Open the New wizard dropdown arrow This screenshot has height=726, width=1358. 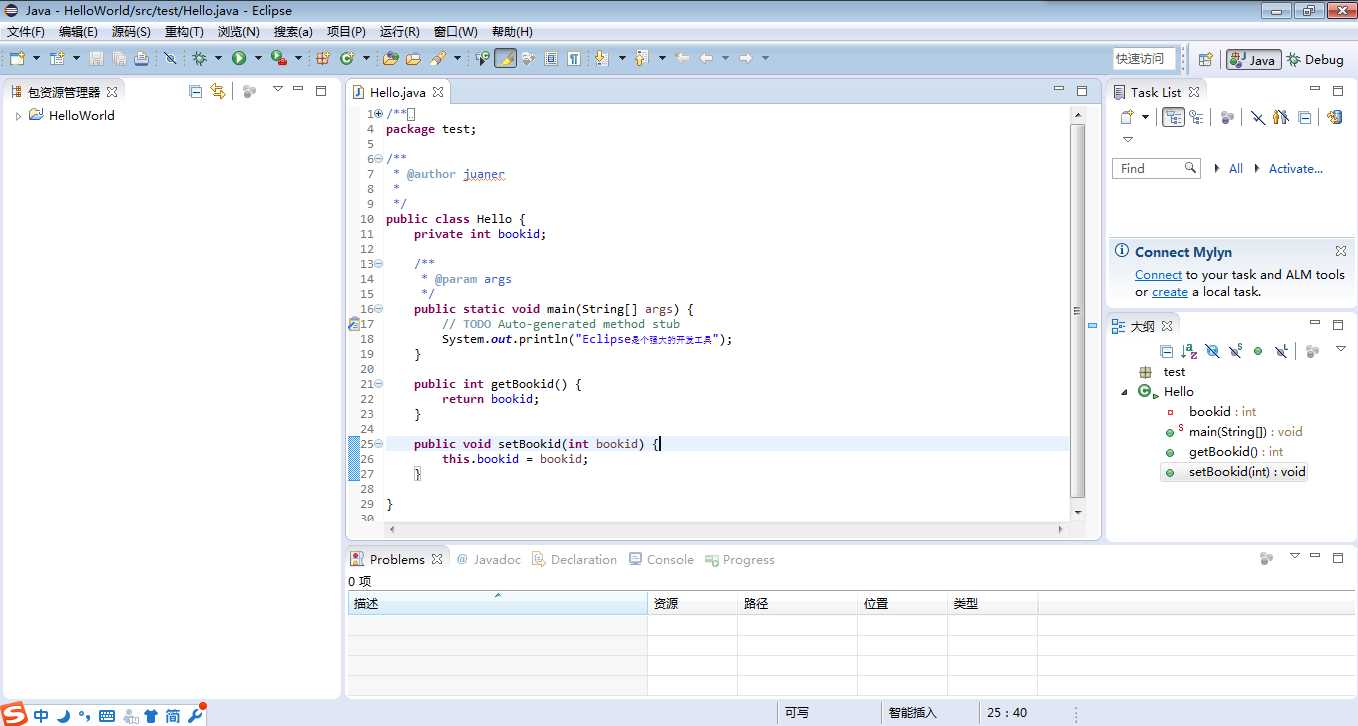pos(34,58)
